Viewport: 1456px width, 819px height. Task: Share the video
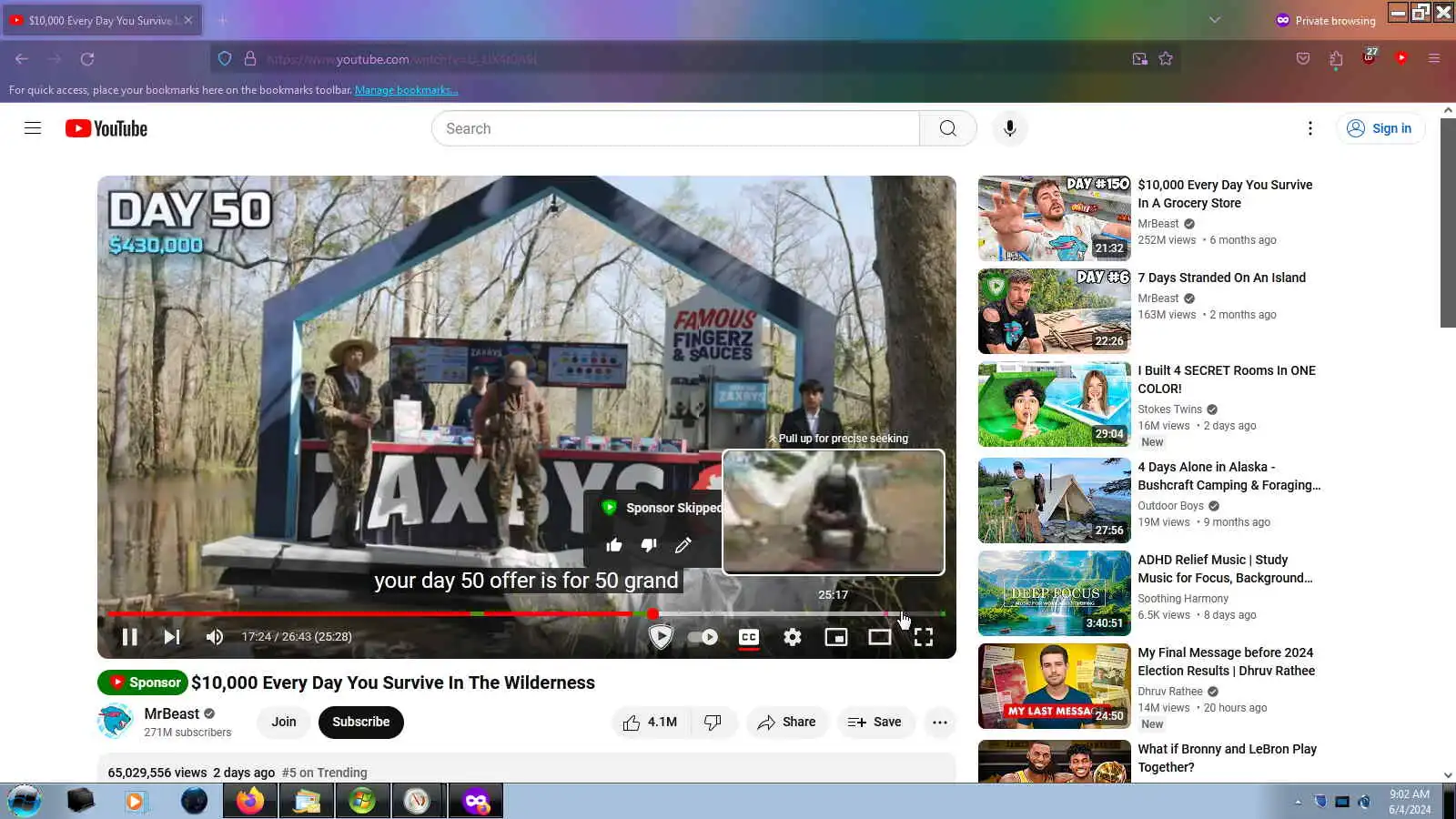(787, 723)
